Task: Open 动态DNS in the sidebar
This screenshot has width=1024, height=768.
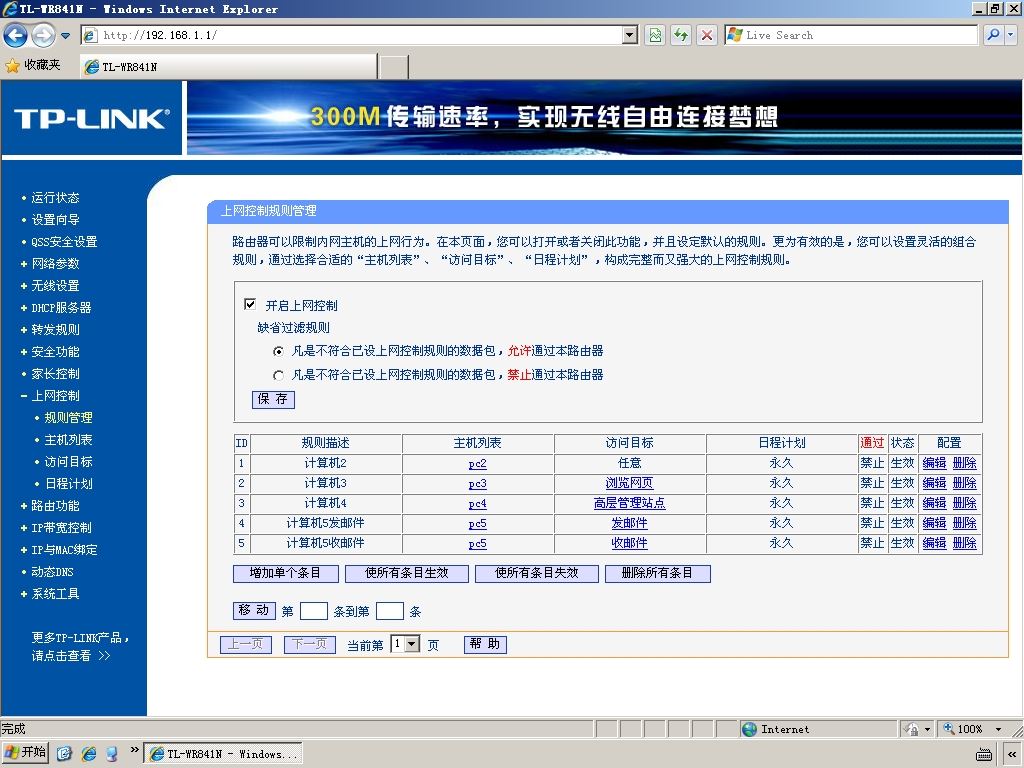Action: coord(52,571)
